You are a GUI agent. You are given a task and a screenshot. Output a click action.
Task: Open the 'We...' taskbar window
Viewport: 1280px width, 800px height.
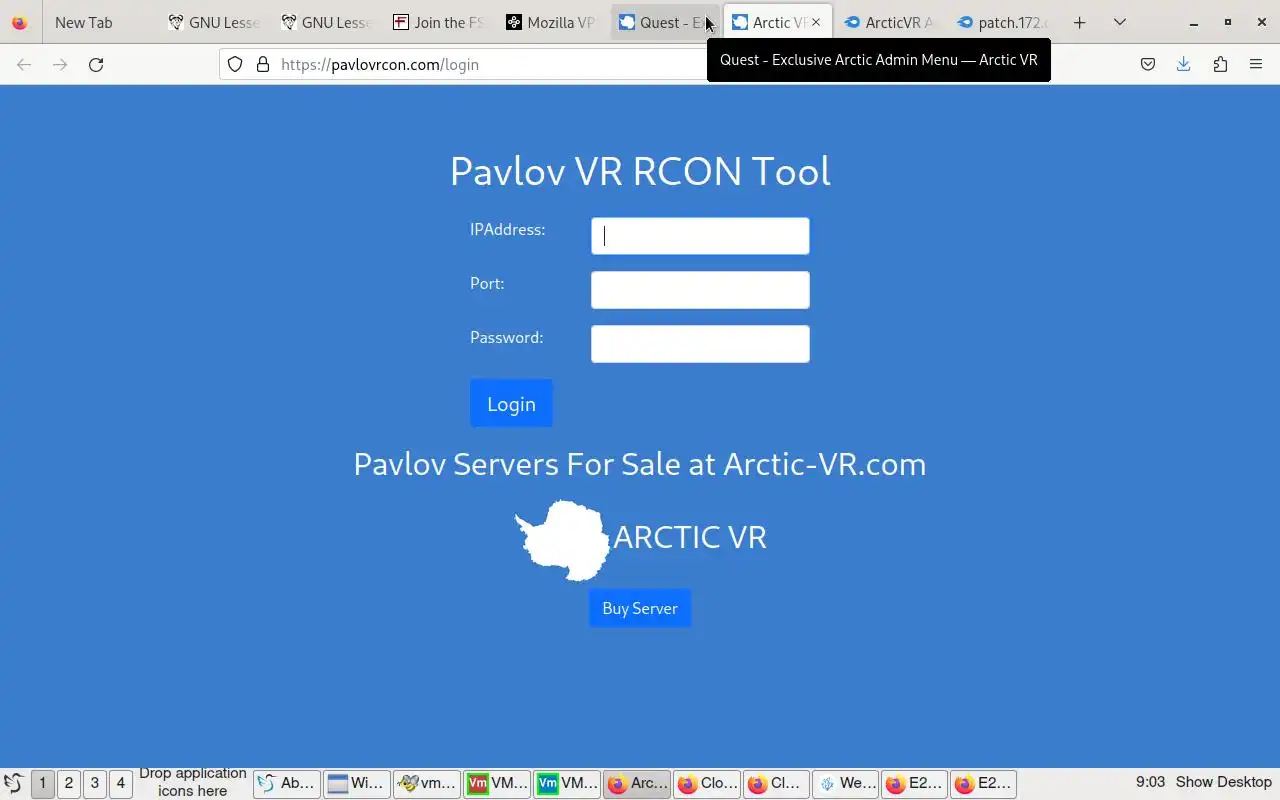(846, 783)
